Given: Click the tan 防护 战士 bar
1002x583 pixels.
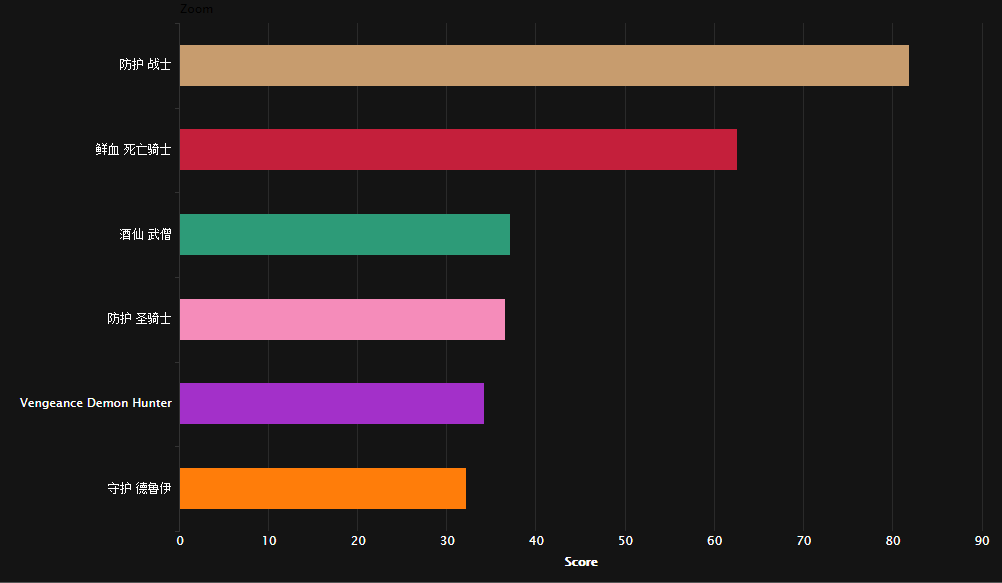Looking at the screenshot, I should pyautogui.click(x=544, y=65).
